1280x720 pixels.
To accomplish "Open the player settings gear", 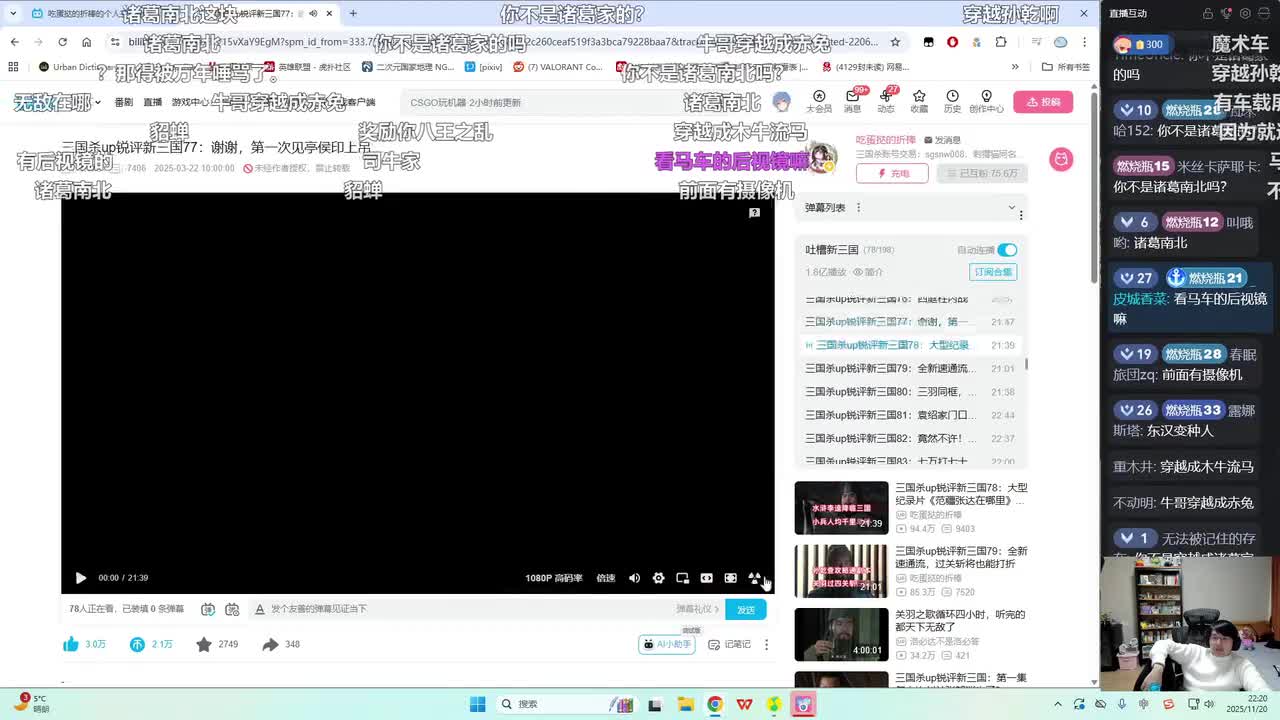I will pos(658,578).
